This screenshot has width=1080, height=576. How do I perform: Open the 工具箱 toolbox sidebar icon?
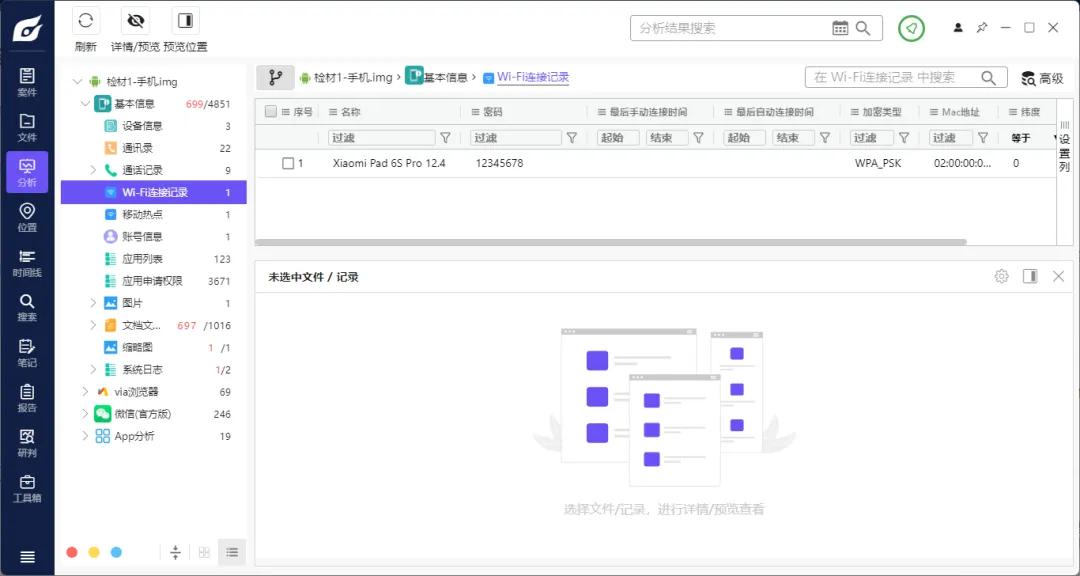click(x=27, y=488)
